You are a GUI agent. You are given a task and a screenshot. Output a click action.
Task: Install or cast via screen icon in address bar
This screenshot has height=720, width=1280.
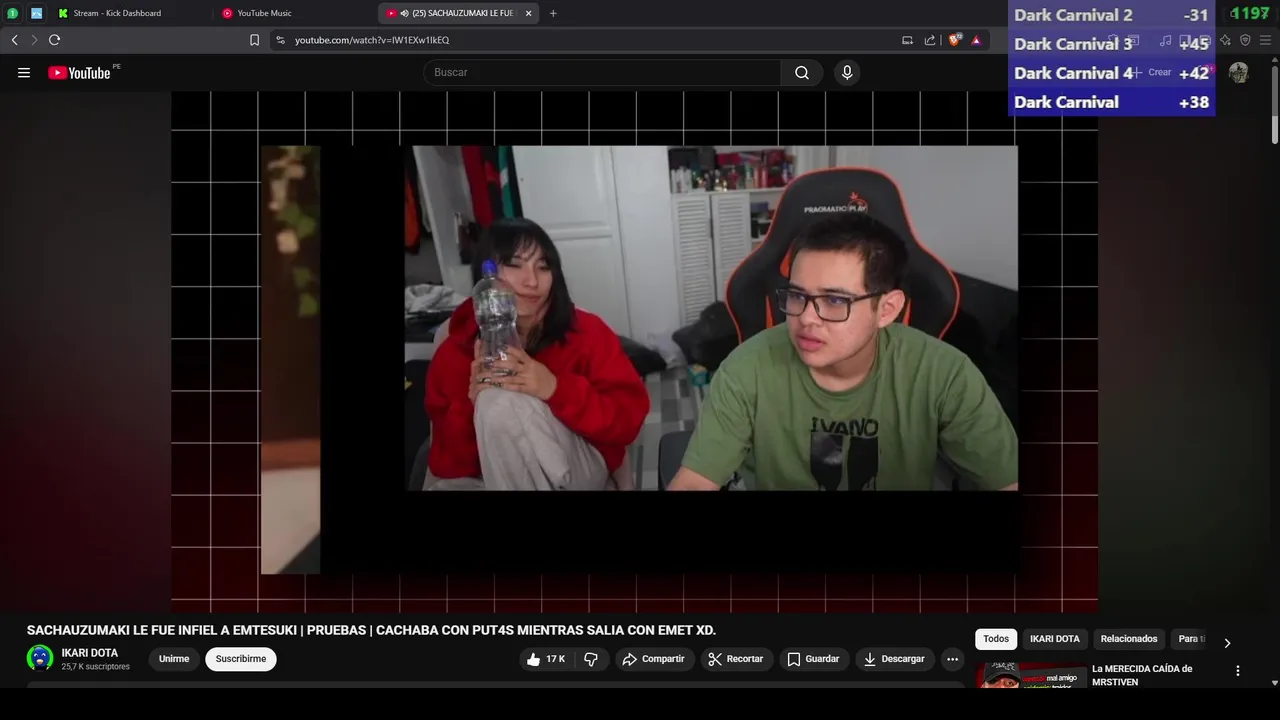tap(907, 40)
